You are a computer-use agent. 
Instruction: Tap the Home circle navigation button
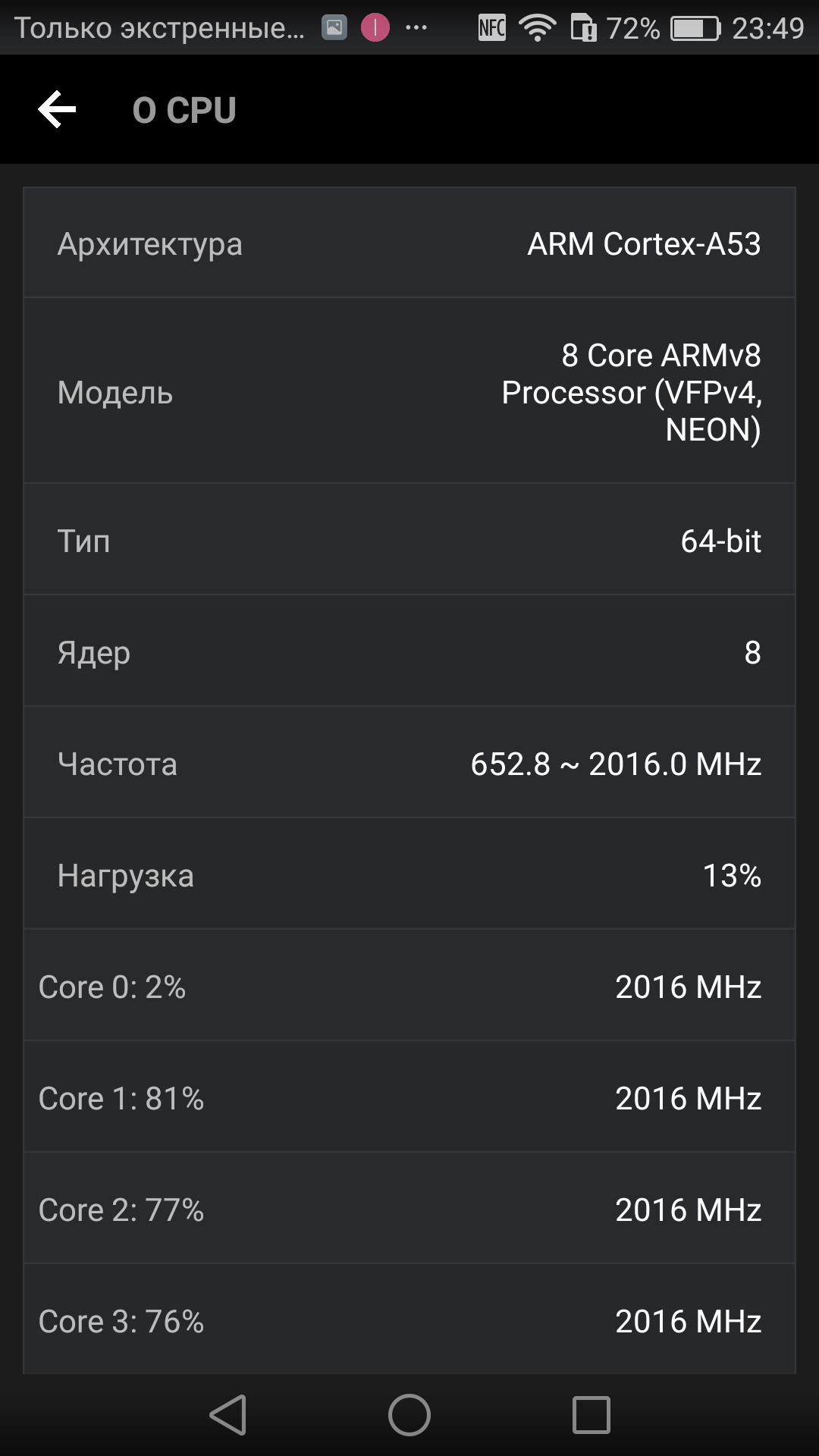(x=409, y=1415)
